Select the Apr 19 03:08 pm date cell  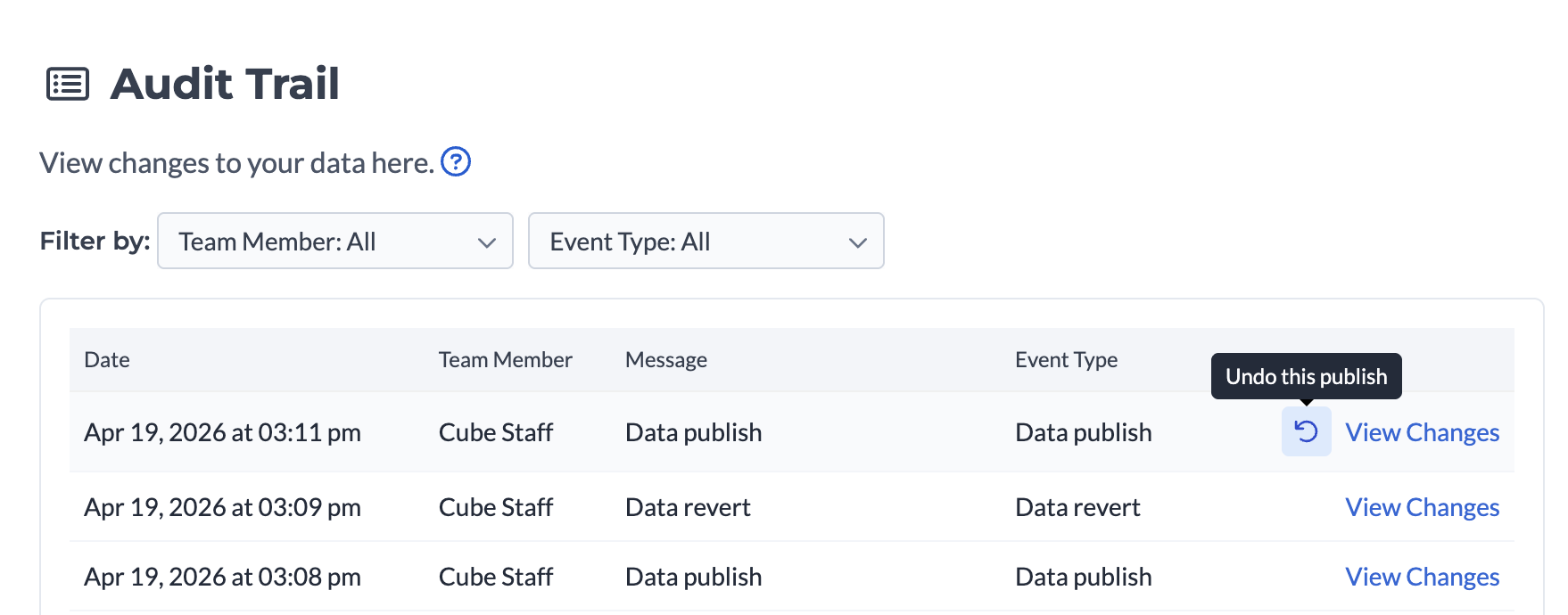coord(222,577)
